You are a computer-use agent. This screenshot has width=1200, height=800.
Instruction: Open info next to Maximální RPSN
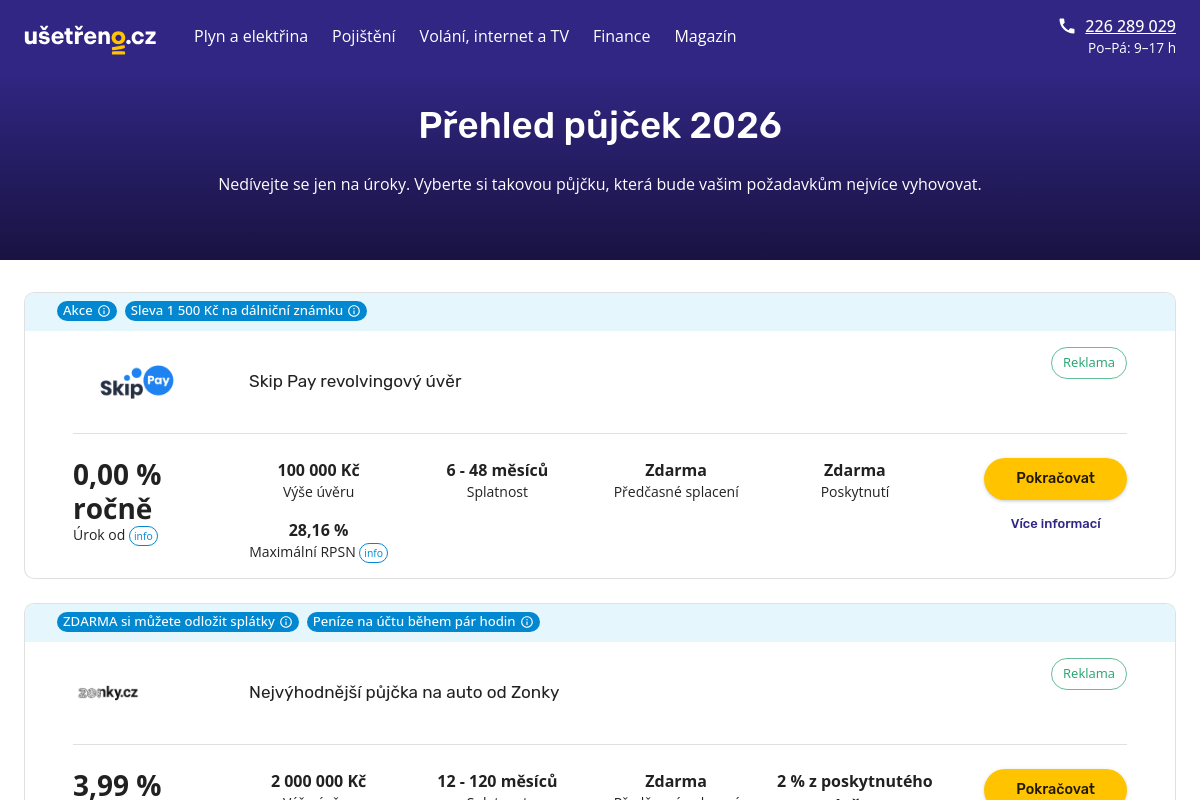click(x=373, y=553)
